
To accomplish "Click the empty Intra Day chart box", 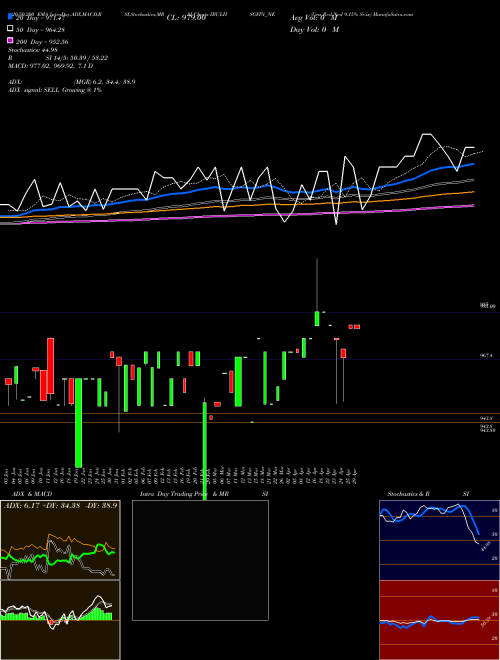I will [200, 560].
